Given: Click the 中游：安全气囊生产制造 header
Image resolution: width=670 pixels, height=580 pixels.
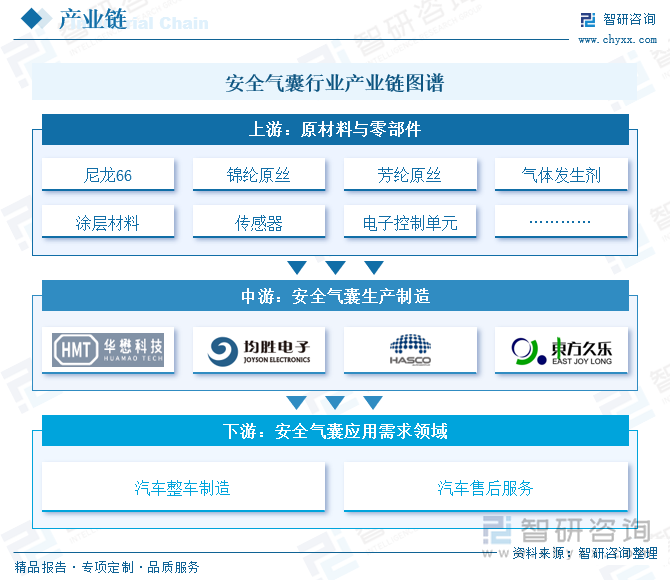Looking at the screenshot, I should click(x=335, y=296).
